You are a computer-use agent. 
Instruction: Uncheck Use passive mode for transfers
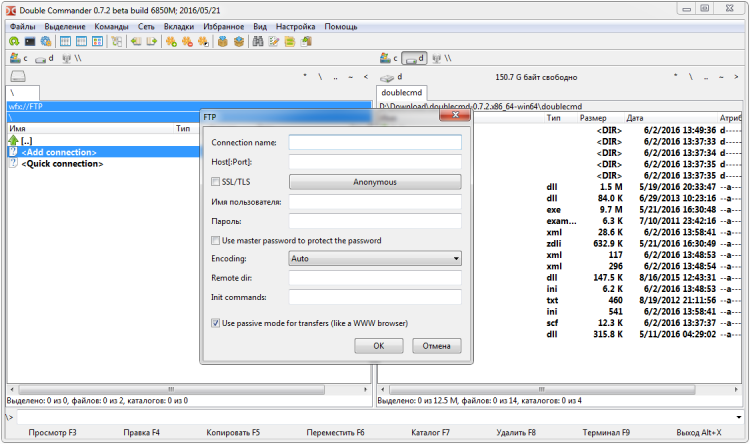pyautogui.click(x=216, y=323)
